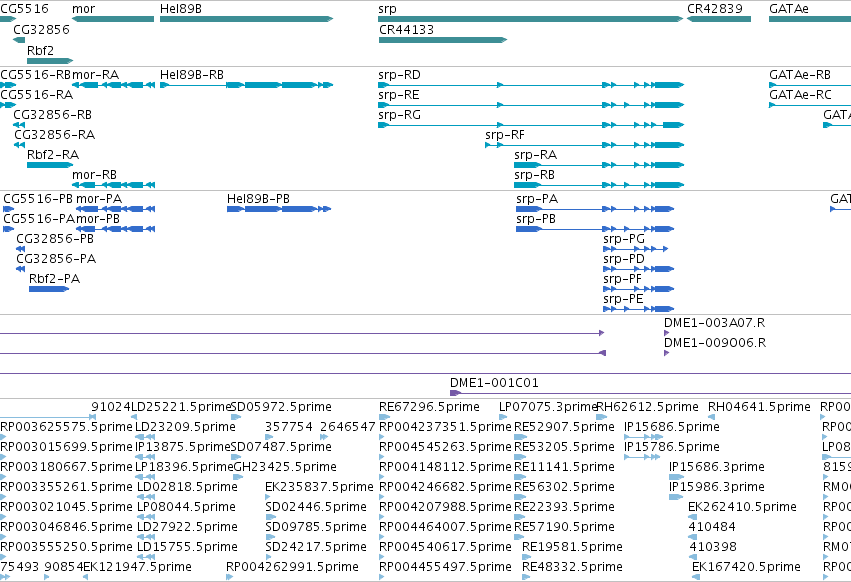Select protein srp-PE
Viewport: 851px width, 582px height.
[638, 309]
